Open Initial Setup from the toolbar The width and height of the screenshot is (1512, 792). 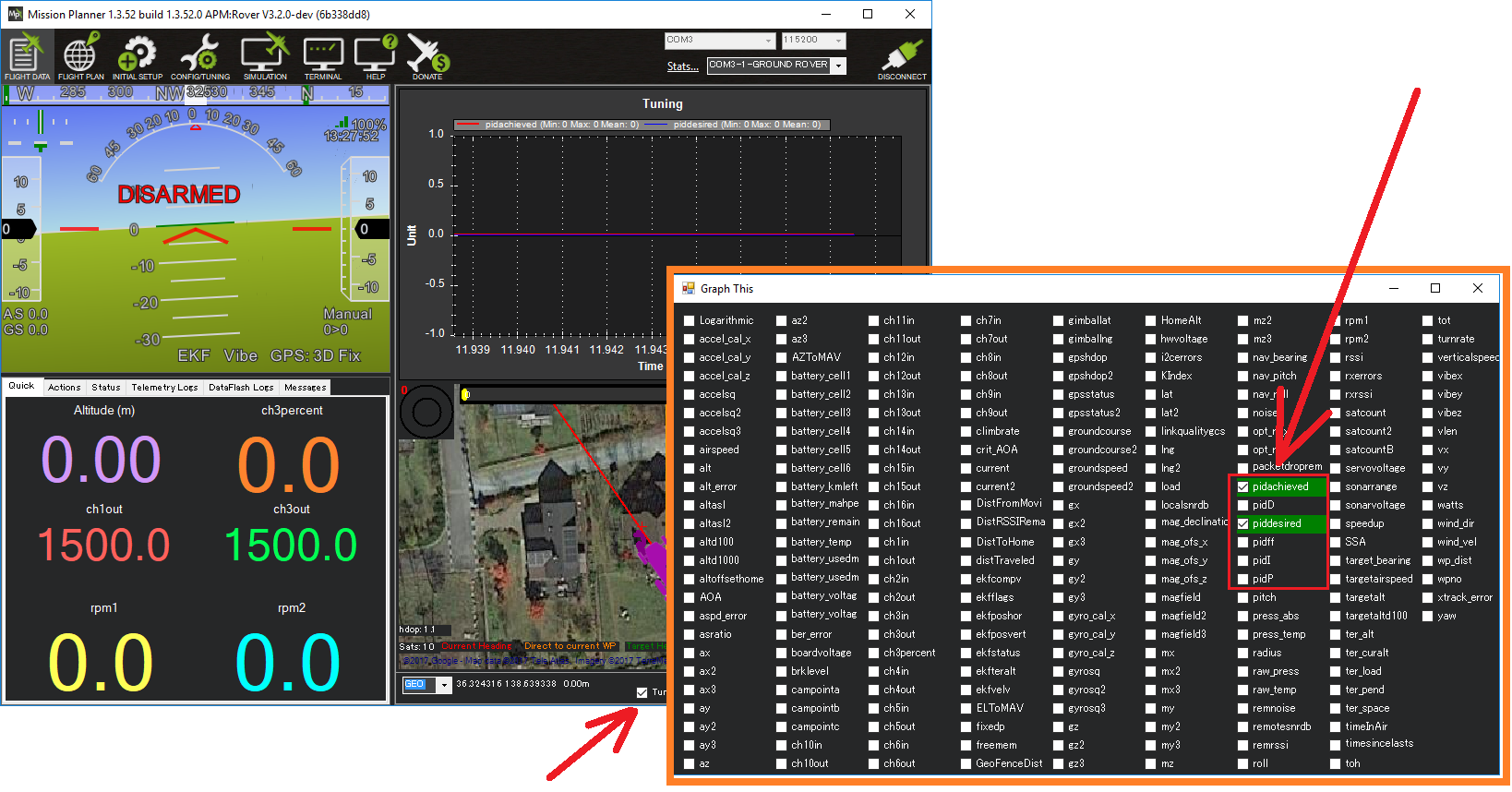coord(138,57)
